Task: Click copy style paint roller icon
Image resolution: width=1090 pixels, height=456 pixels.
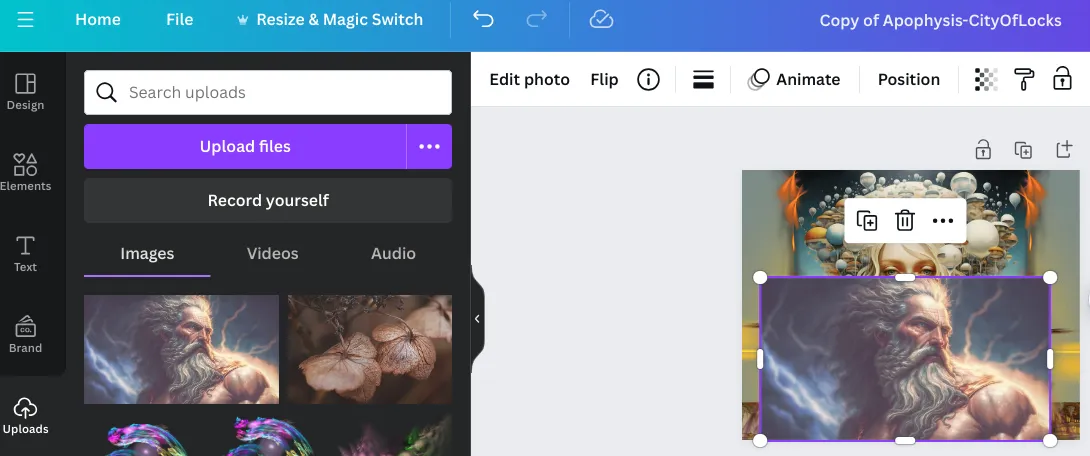Action: click(1024, 79)
